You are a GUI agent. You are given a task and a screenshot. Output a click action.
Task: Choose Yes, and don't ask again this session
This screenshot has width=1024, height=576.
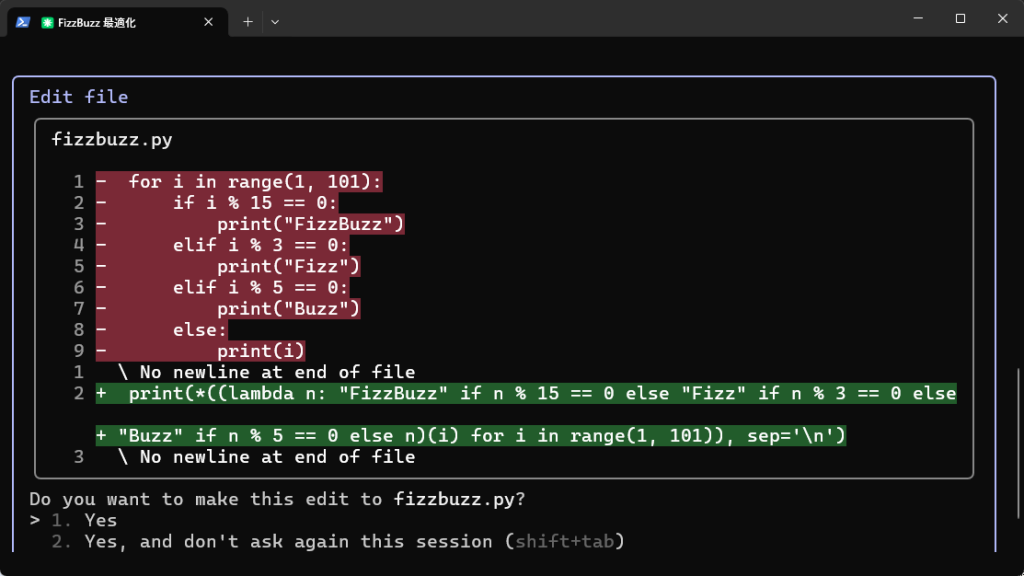click(x=338, y=541)
